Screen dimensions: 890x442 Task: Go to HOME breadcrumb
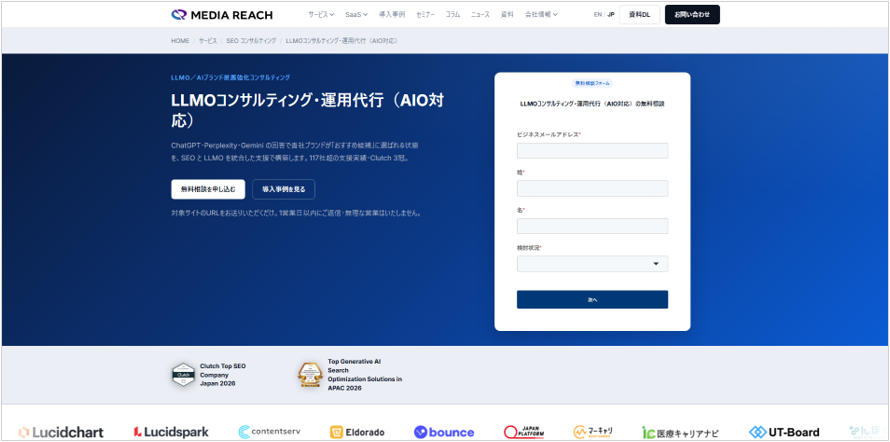pos(180,41)
